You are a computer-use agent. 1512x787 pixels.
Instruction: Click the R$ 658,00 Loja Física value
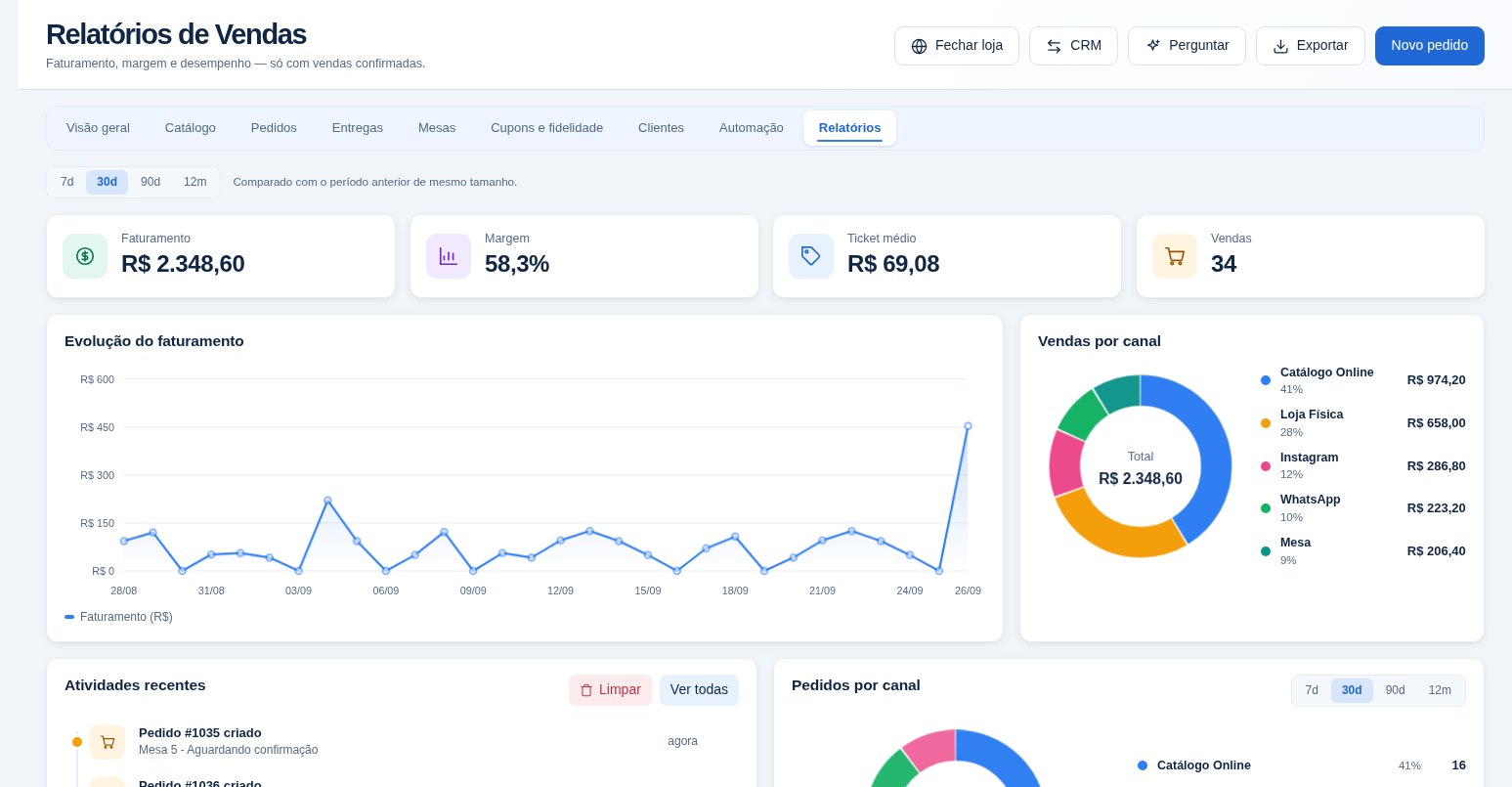(x=1436, y=423)
